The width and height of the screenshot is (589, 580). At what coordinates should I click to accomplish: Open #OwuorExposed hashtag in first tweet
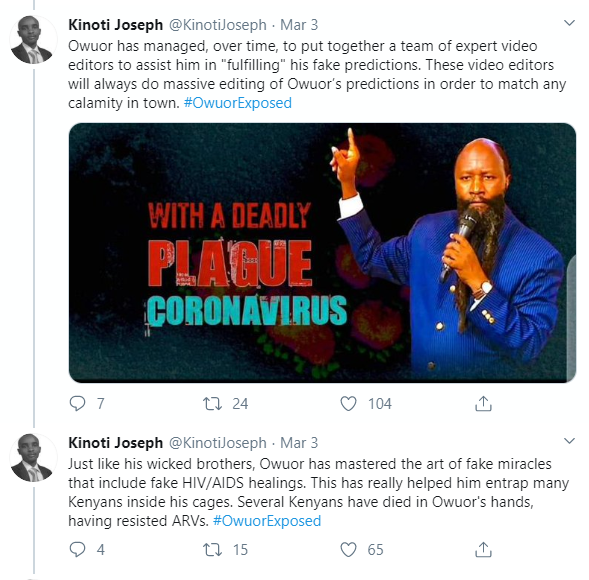click(x=237, y=103)
